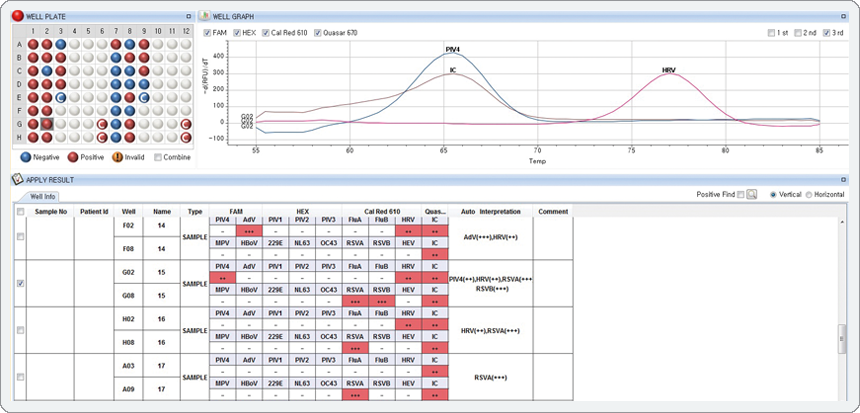Image resolution: width=860 pixels, height=413 pixels.
Task: Open the Well Info tab
Action: pyautogui.click(x=42, y=196)
